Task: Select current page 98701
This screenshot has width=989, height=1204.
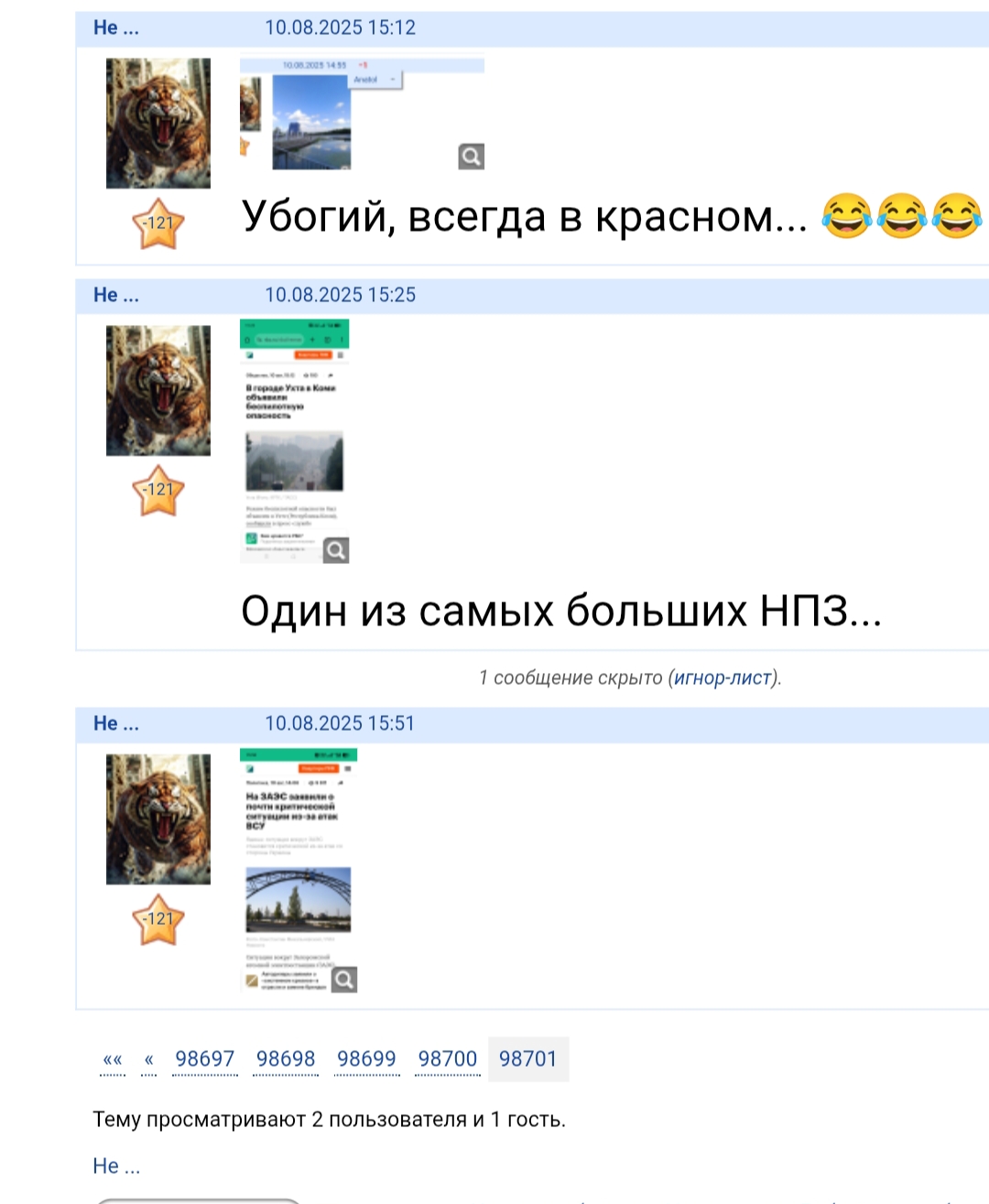Action: coord(528,1059)
